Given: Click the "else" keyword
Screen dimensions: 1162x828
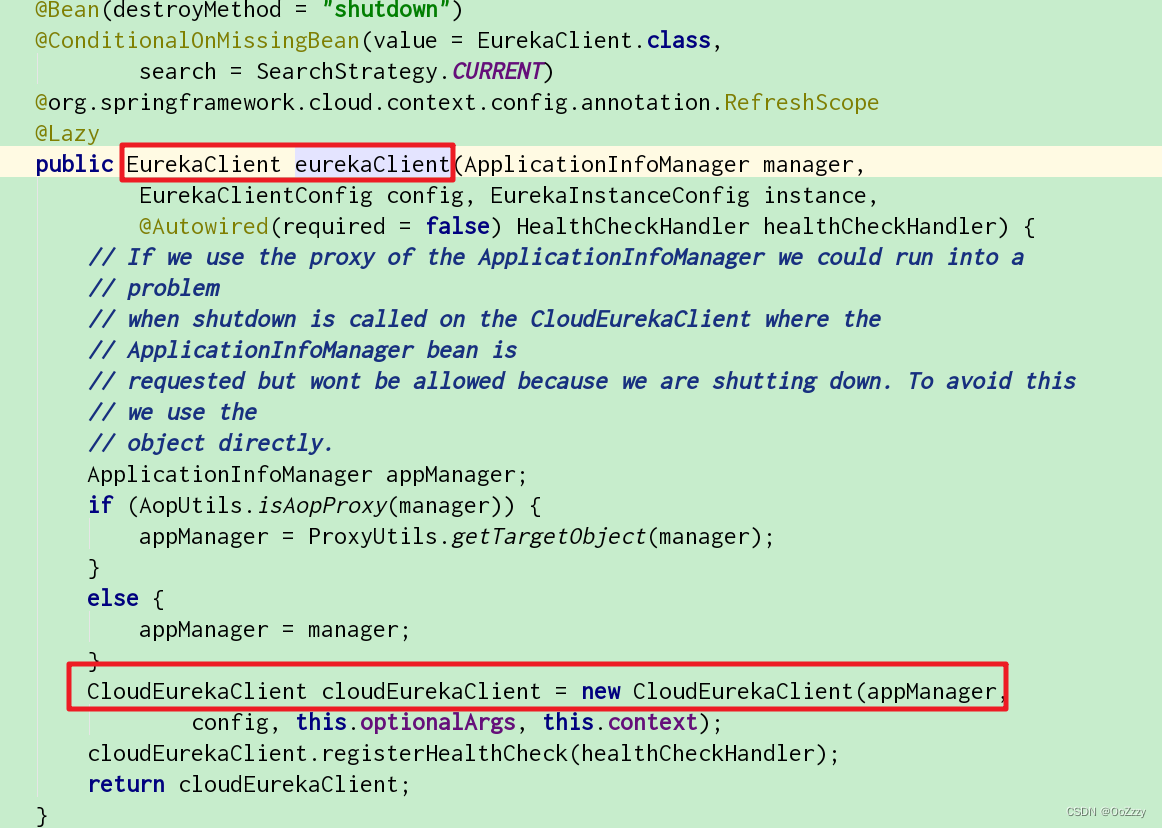Looking at the screenshot, I should point(113,598).
